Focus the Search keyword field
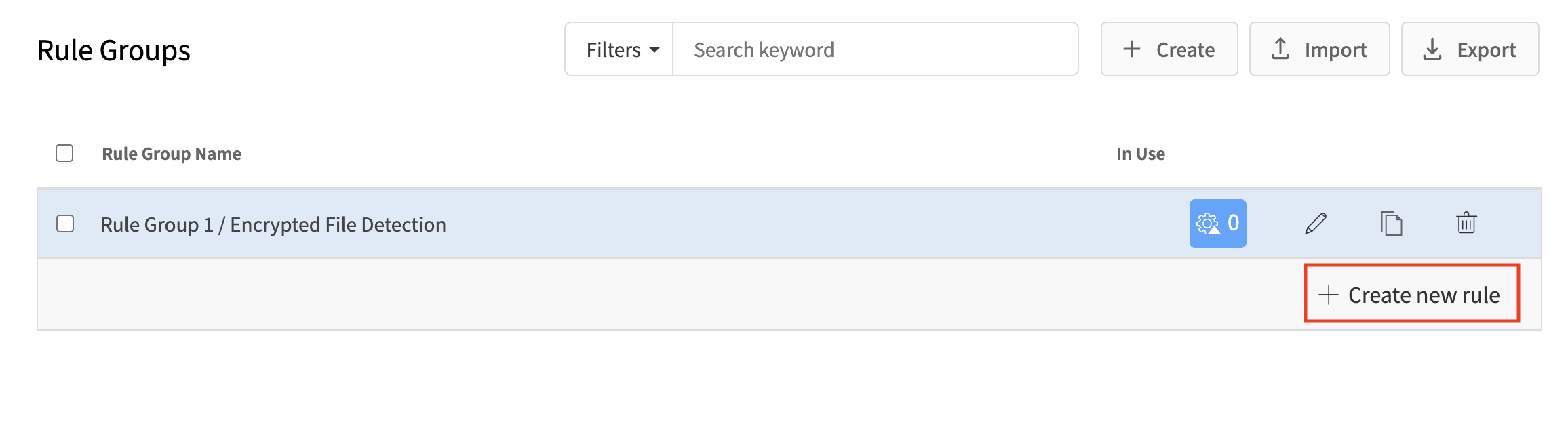The height and width of the screenshot is (439, 1568). coord(875,49)
